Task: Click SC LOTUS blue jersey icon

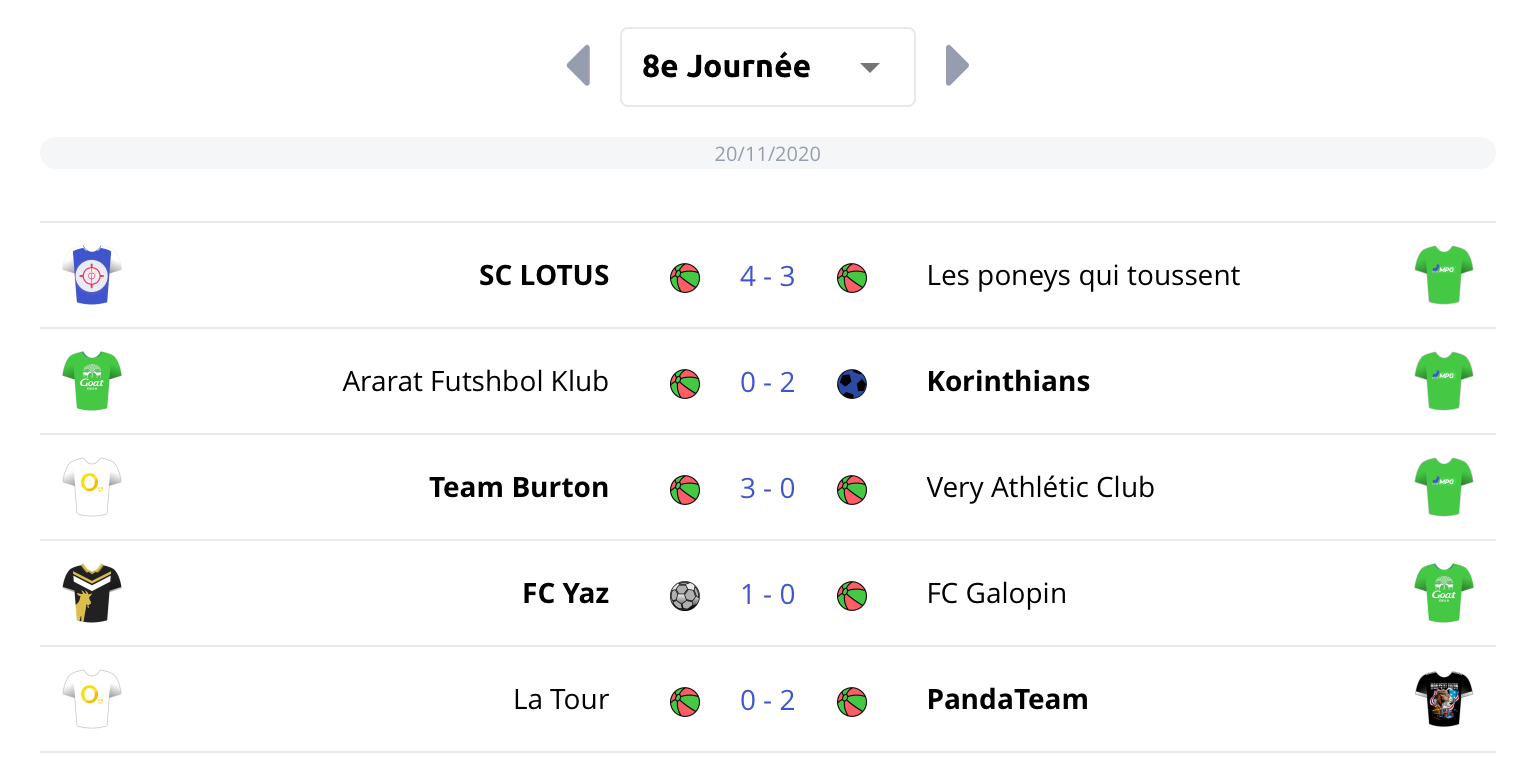Action: [92, 275]
